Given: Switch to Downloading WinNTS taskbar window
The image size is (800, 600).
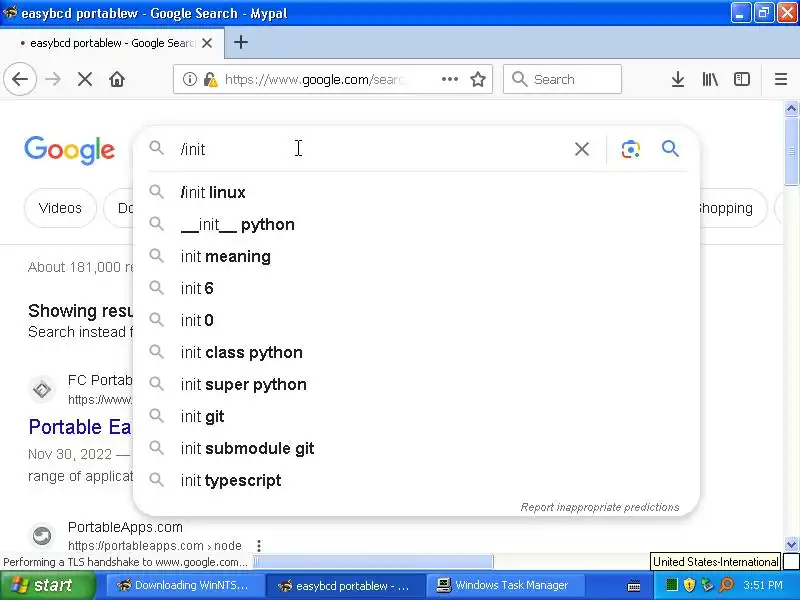Looking at the screenshot, I should (185, 585).
